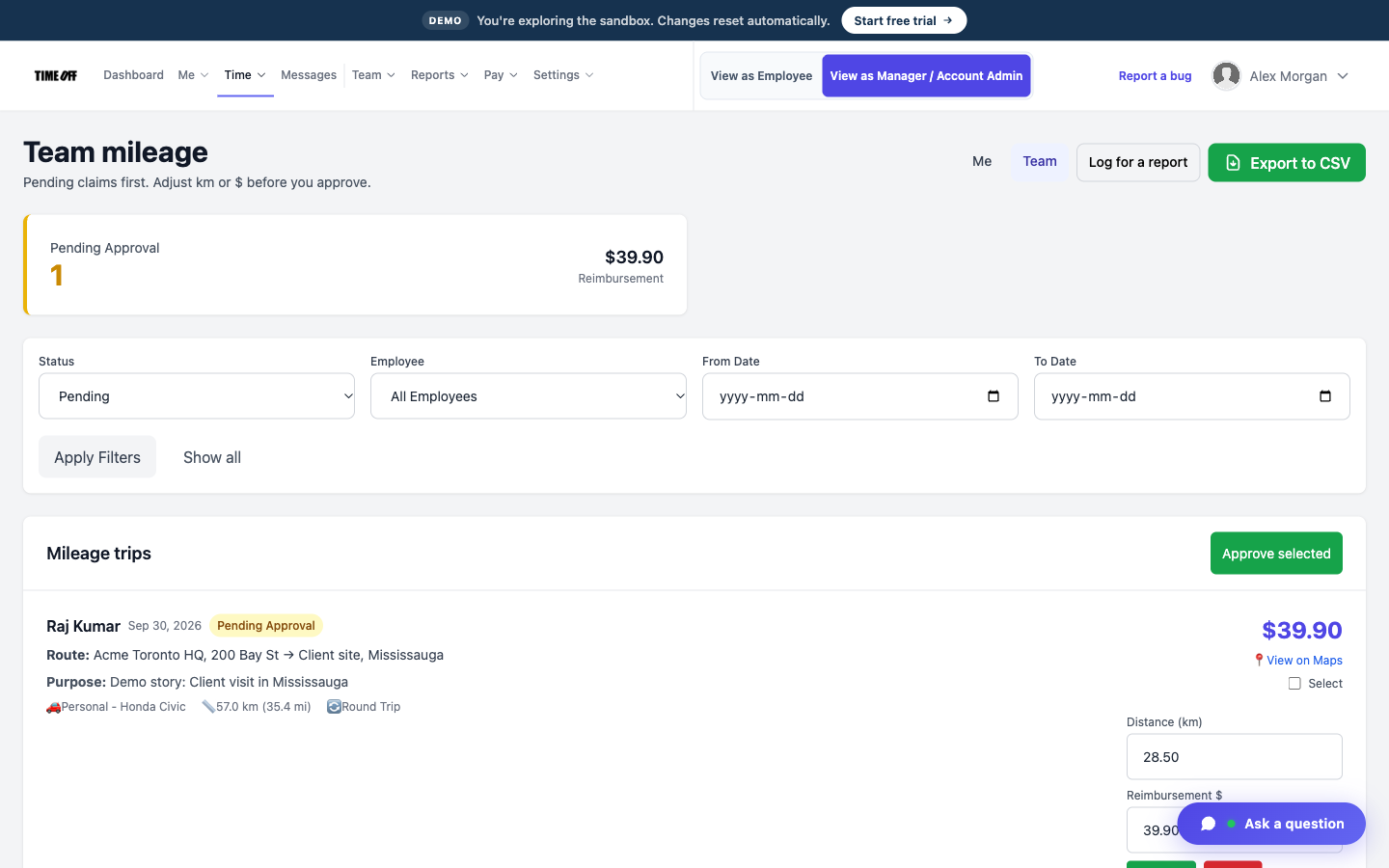Expand the Status dropdown showing Pending
1389x868 pixels.
coord(197,396)
